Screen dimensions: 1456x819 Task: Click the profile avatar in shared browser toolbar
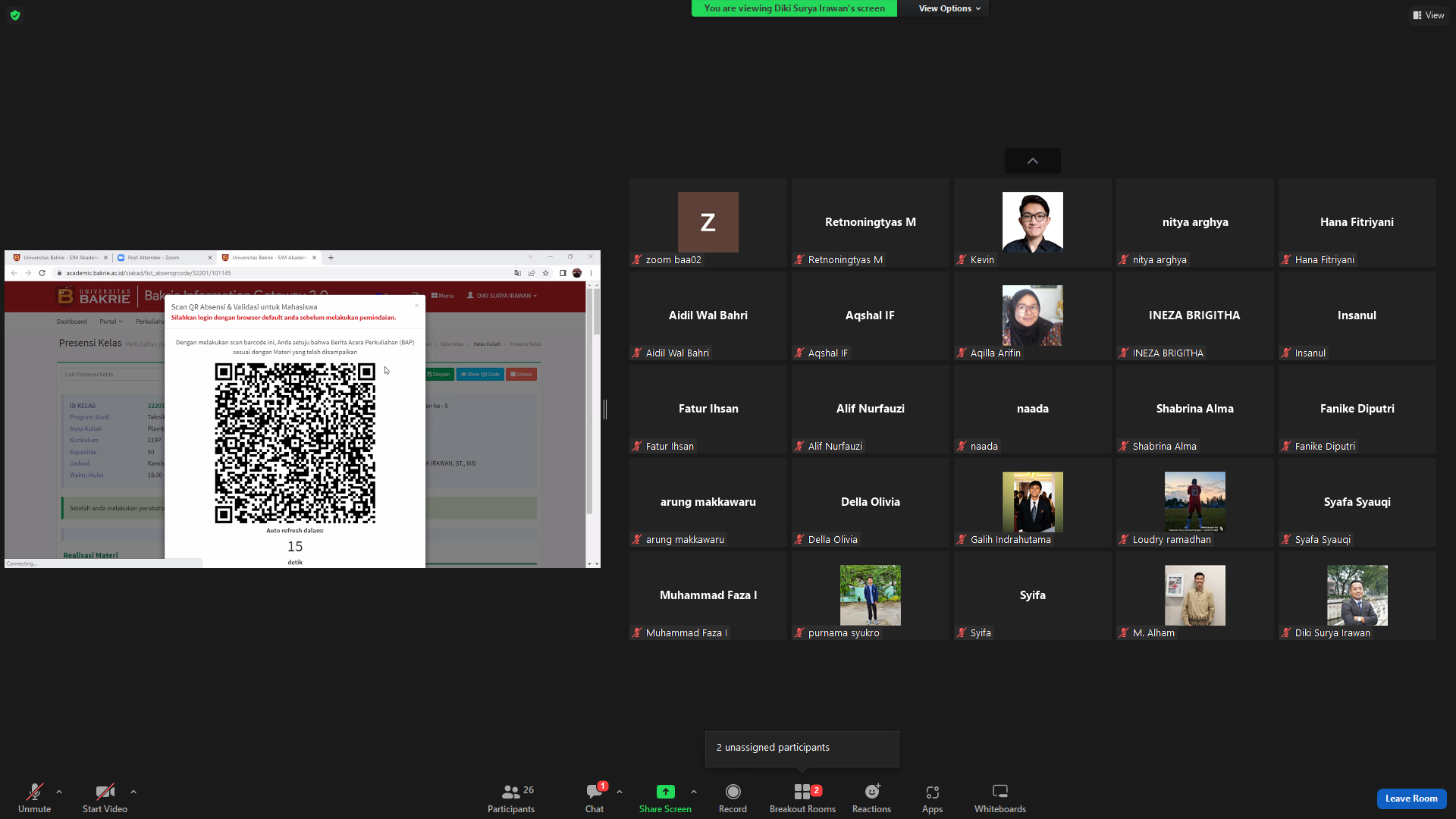(577, 273)
